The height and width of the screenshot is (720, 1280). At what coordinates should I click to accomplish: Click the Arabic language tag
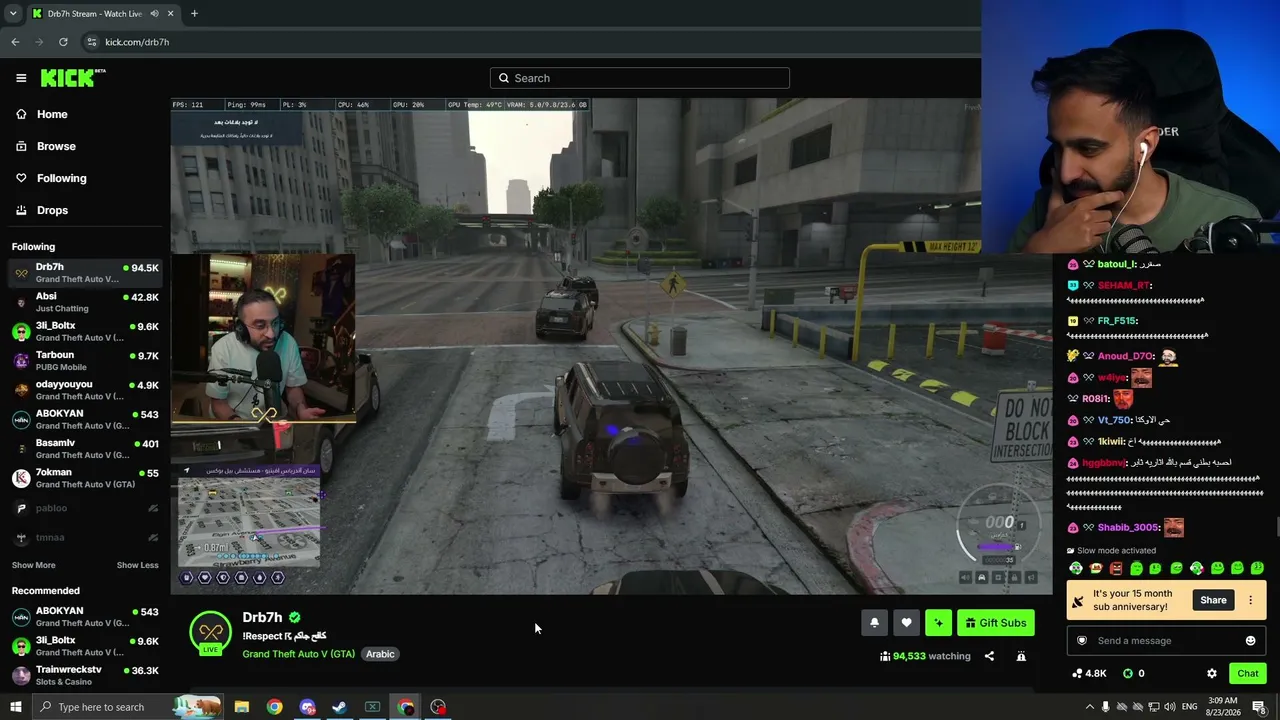tap(380, 654)
